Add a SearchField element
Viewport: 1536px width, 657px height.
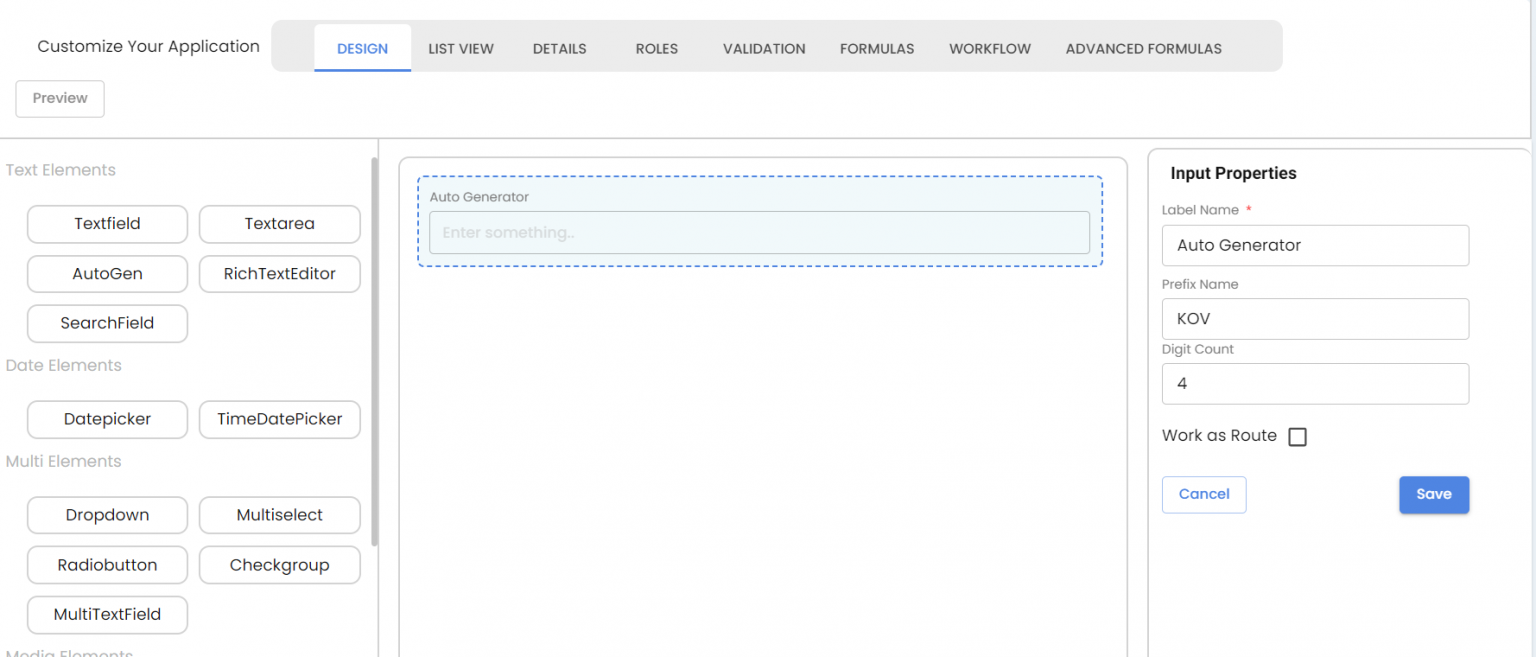pos(107,323)
